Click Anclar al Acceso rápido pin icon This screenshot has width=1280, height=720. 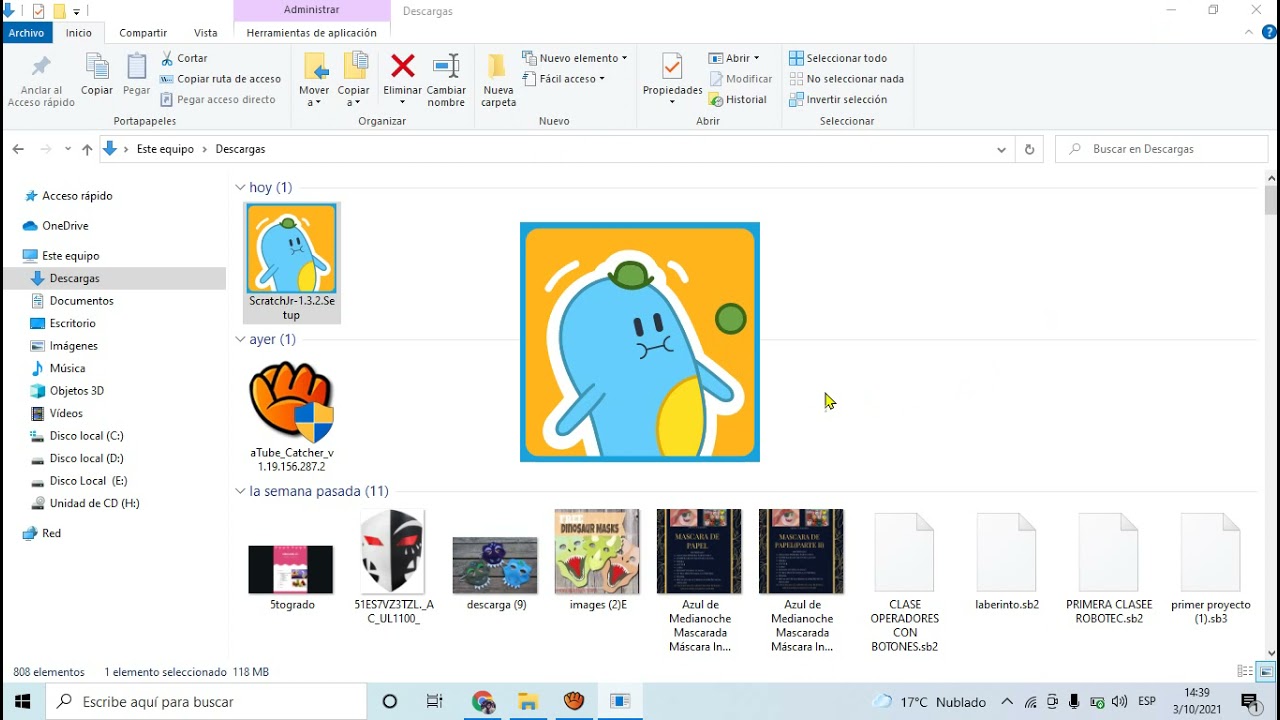(x=41, y=68)
